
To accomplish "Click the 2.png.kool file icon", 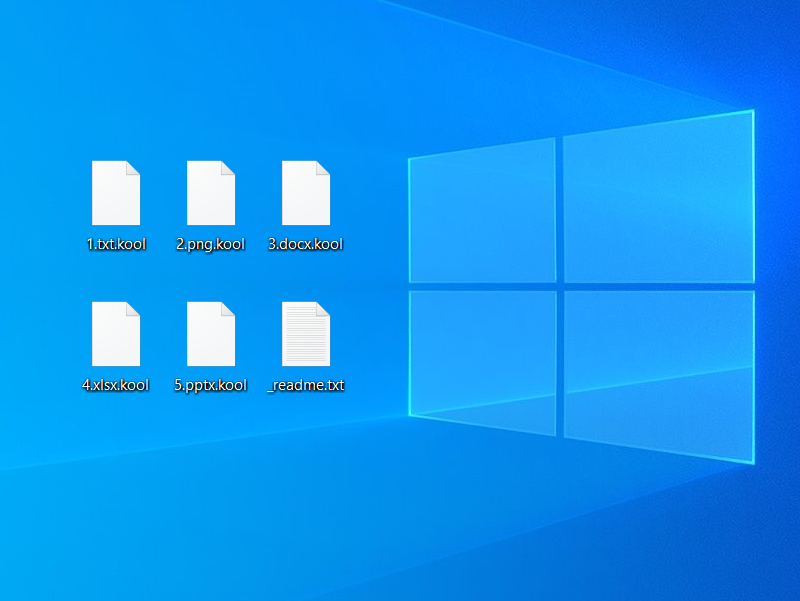I will point(211,193).
